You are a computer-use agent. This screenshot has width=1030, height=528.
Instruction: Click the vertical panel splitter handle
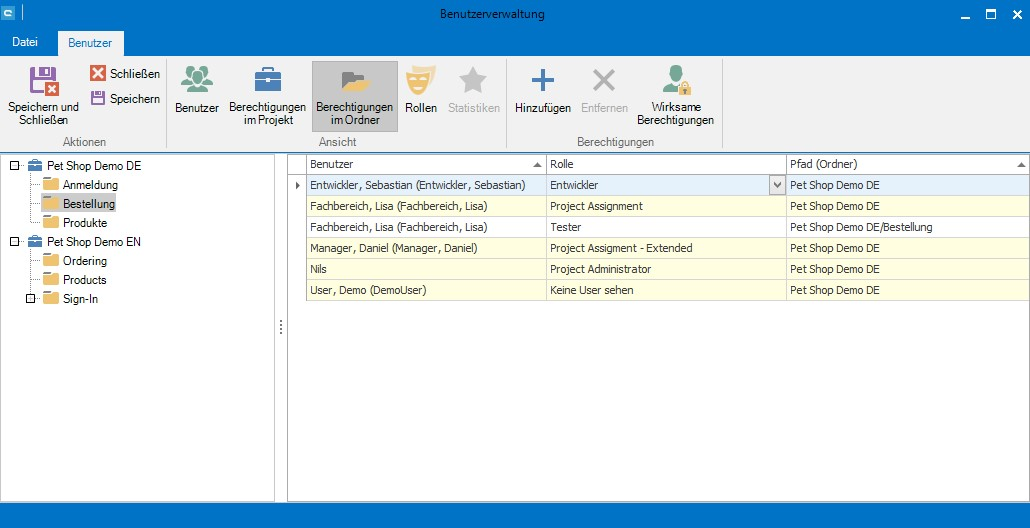(281, 327)
